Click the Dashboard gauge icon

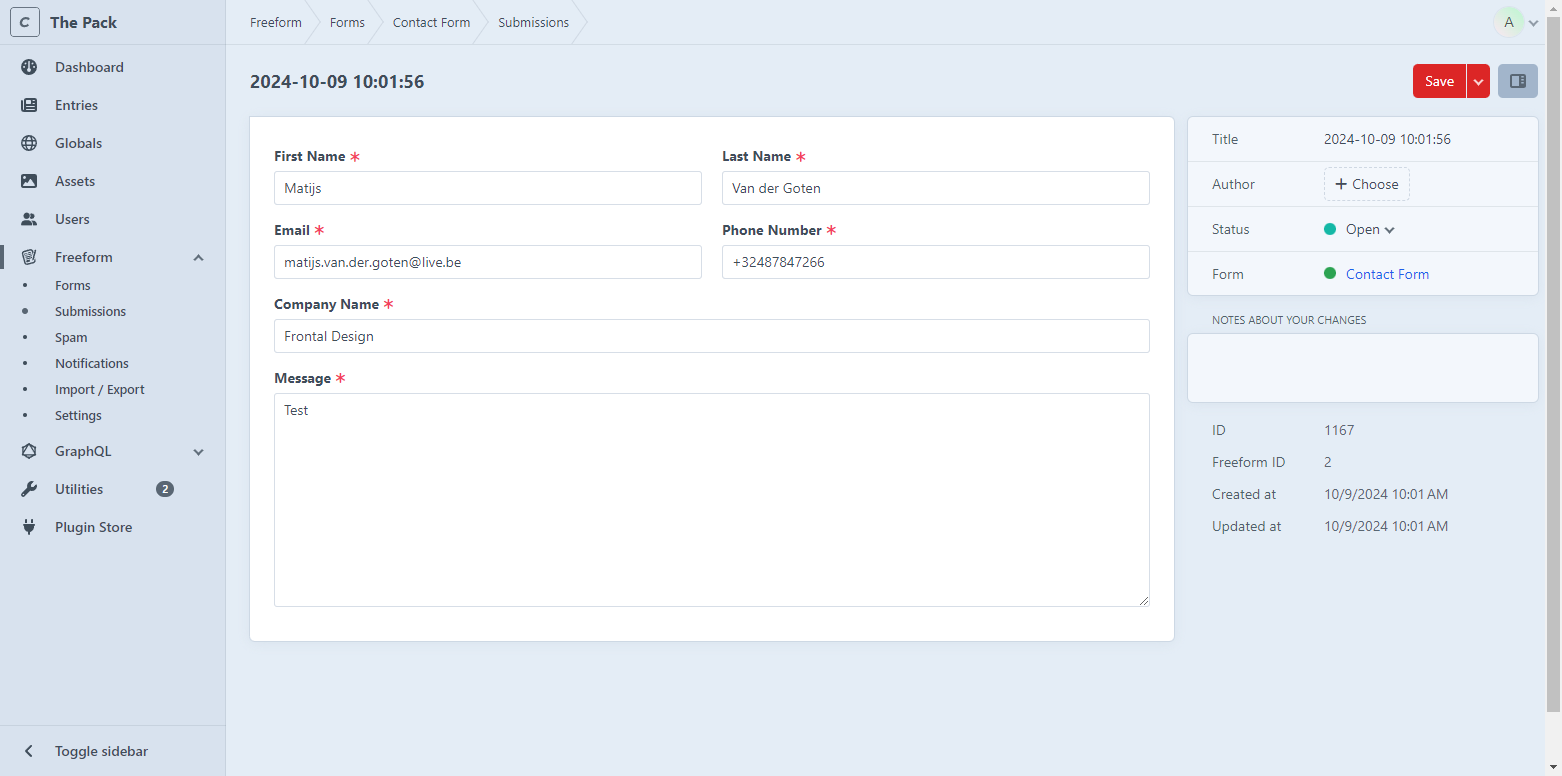pos(29,67)
